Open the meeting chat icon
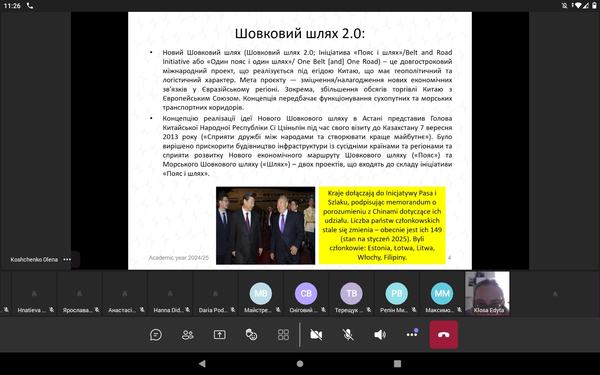Image resolution: width=600 pixels, height=375 pixels. click(x=156, y=335)
